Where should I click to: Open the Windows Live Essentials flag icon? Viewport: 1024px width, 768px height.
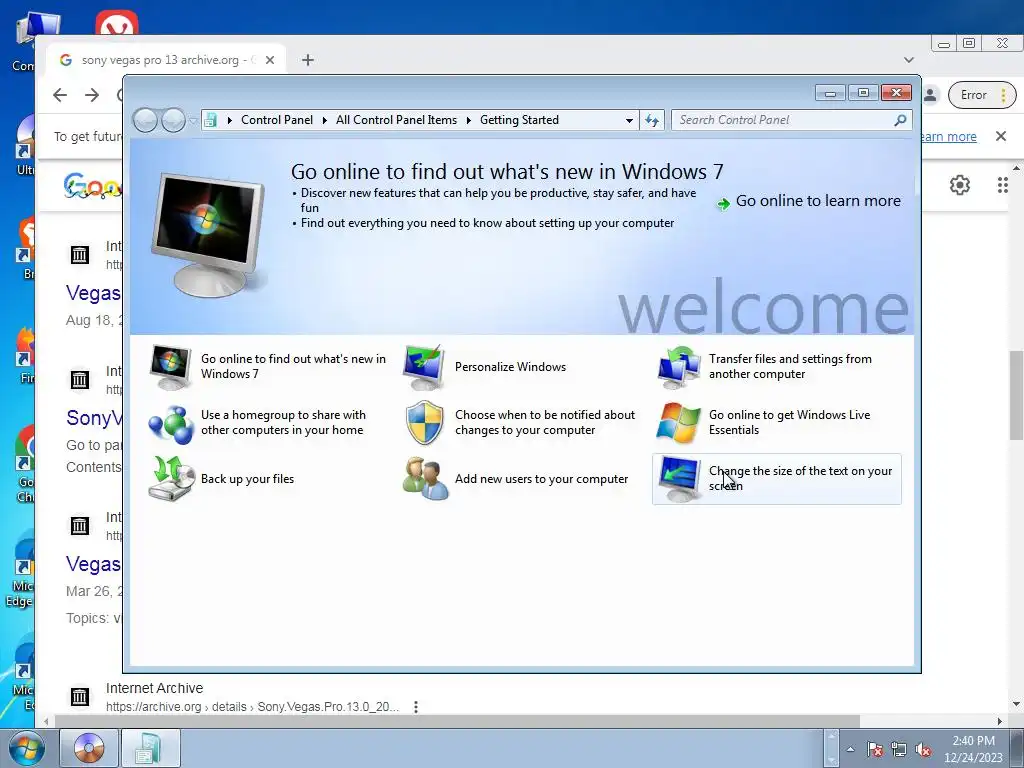pyautogui.click(x=678, y=423)
